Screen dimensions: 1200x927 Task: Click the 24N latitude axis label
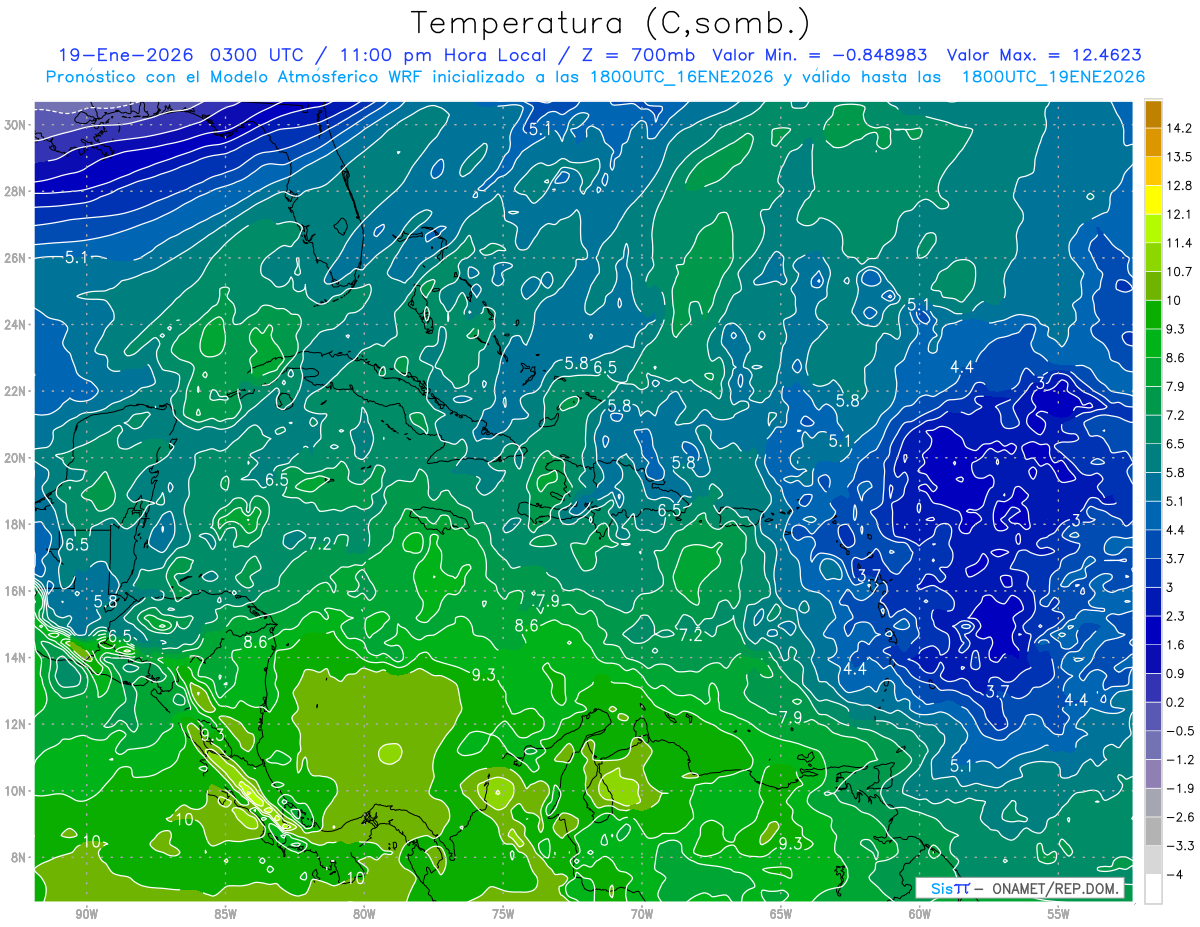[17, 324]
